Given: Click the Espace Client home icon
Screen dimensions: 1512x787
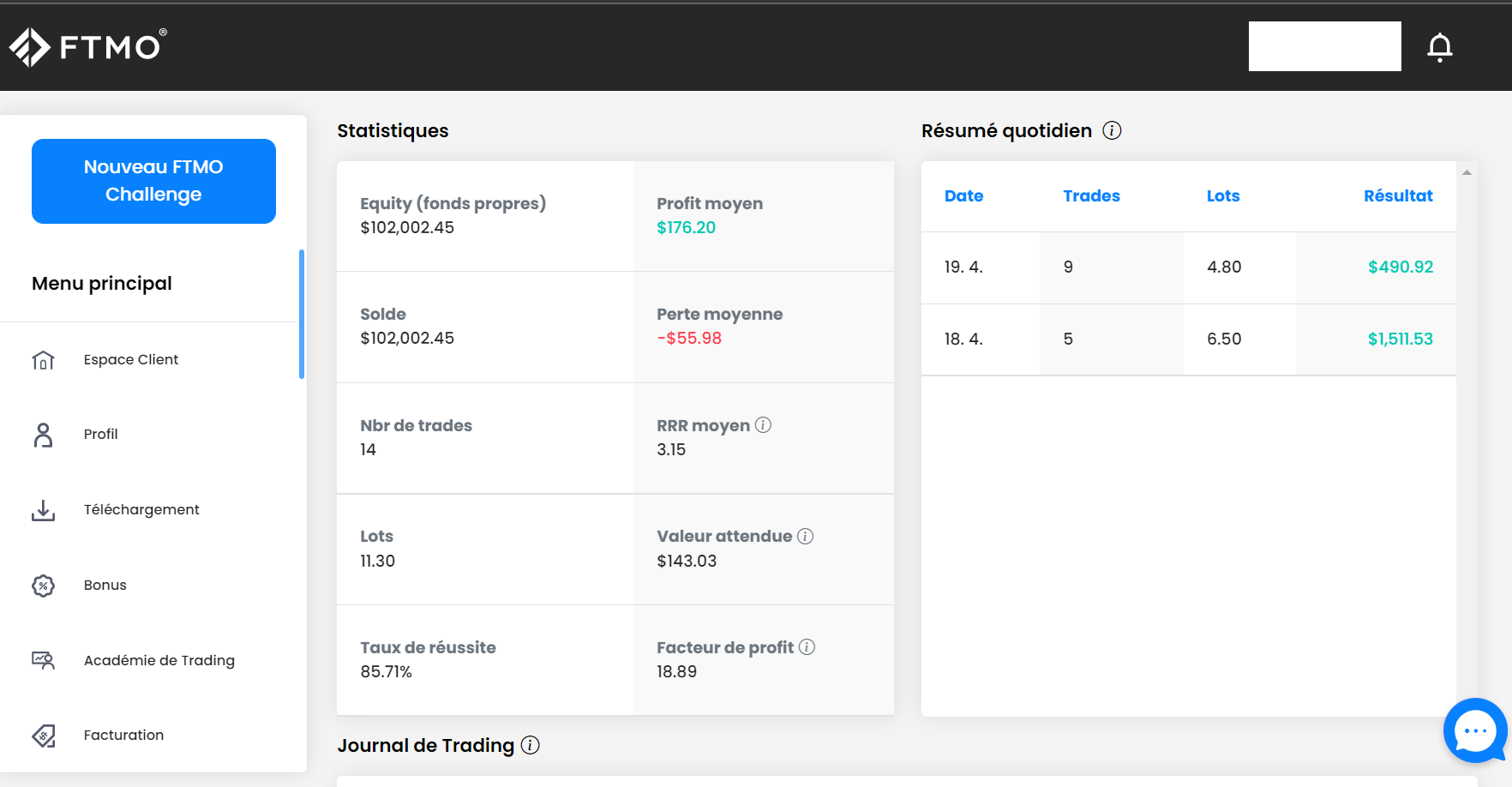Looking at the screenshot, I should click(x=43, y=360).
